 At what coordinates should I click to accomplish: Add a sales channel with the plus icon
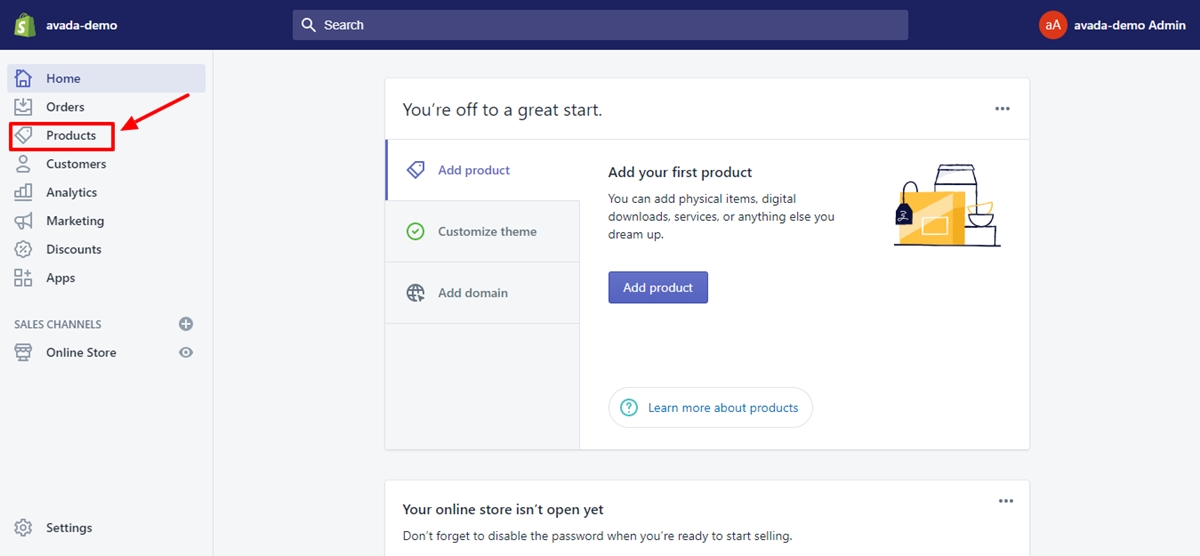(186, 324)
